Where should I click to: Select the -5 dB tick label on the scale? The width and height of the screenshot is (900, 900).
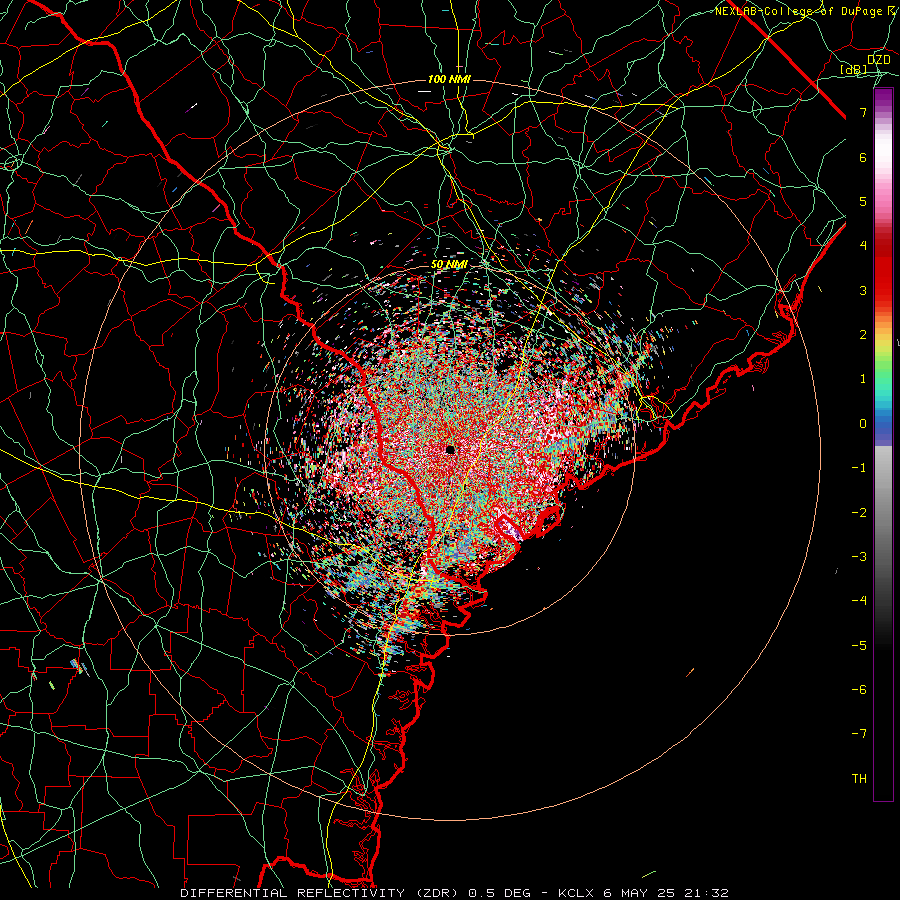click(859, 646)
